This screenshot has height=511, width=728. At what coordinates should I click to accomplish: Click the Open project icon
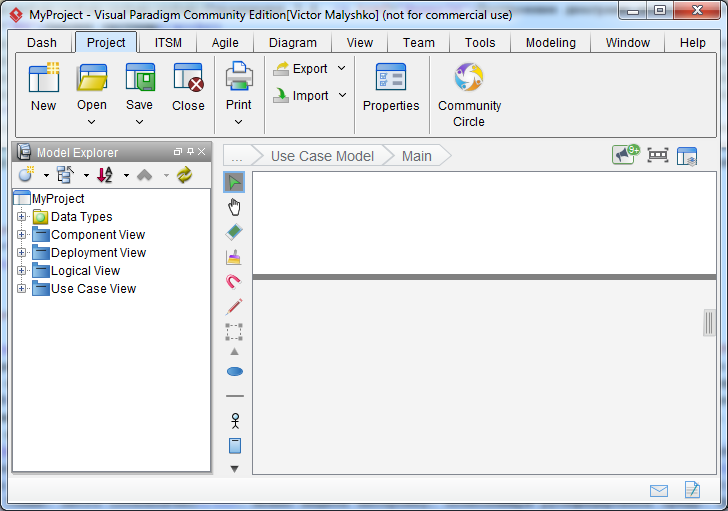click(x=92, y=77)
